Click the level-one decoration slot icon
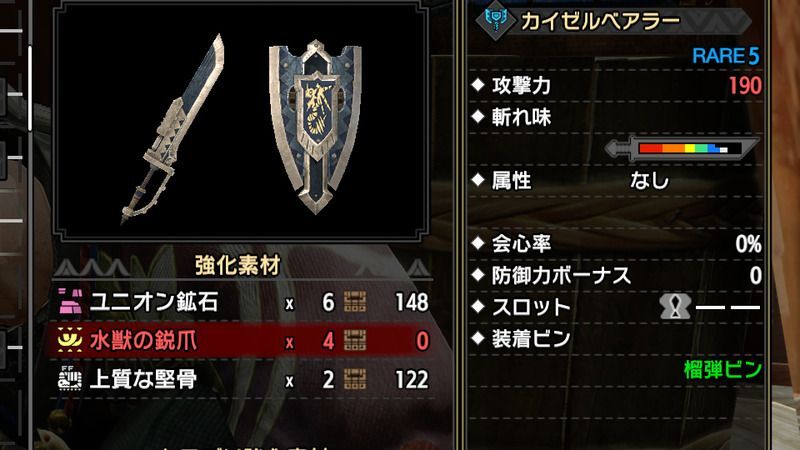 (675, 307)
